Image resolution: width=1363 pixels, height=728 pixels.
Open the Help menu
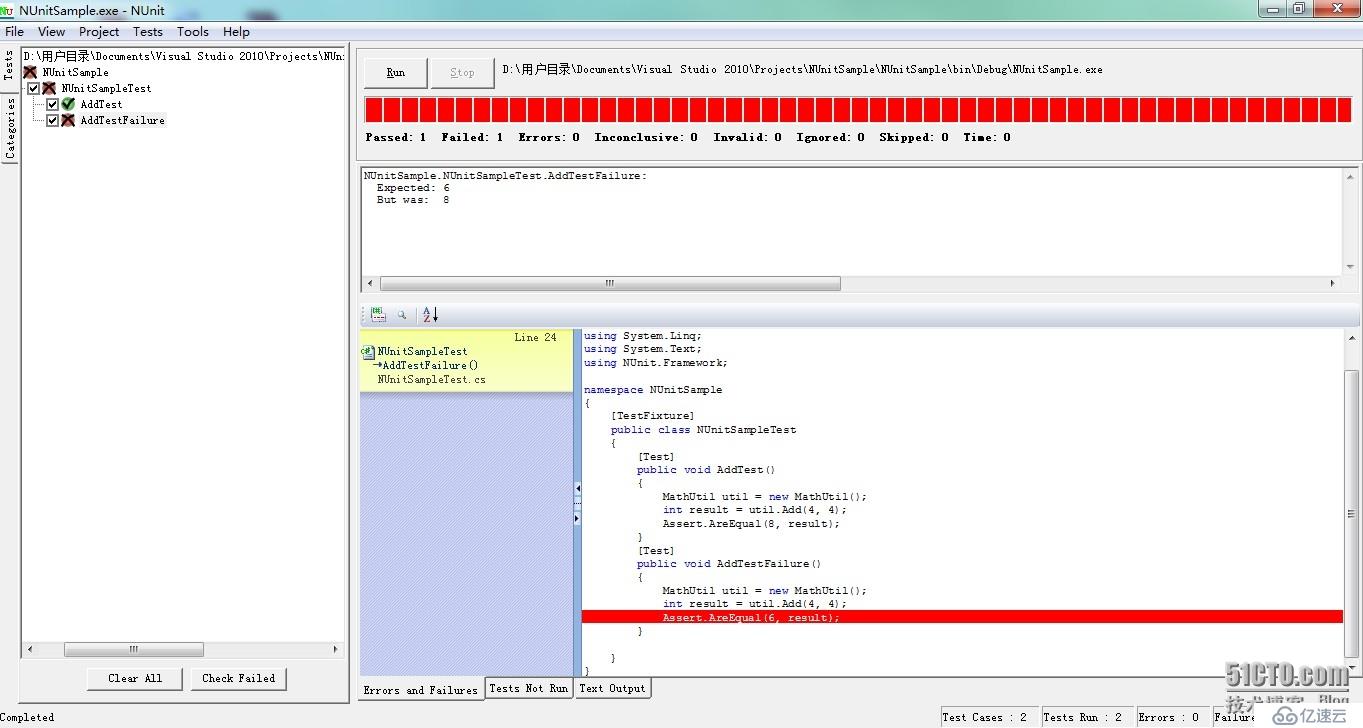237,32
